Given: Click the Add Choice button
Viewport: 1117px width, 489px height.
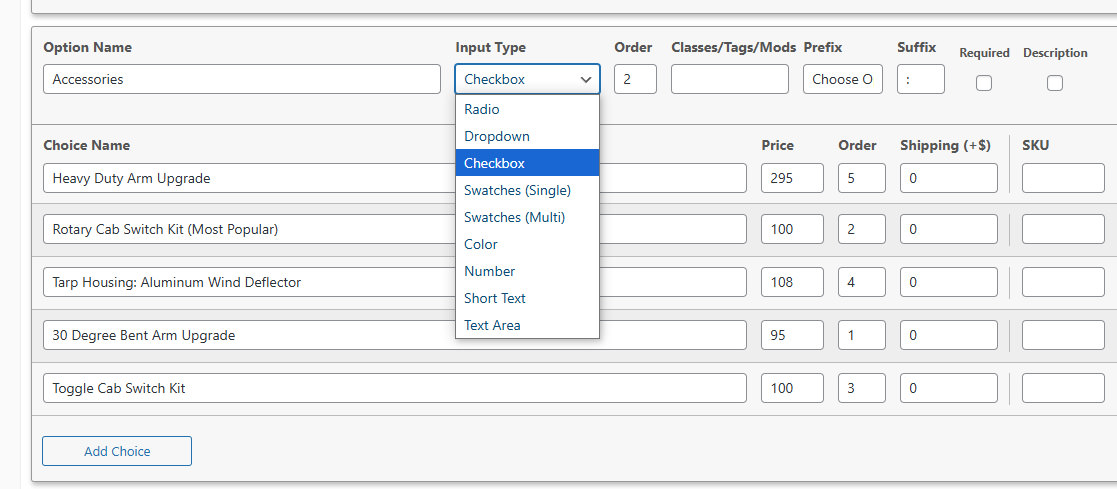Looking at the screenshot, I should (x=117, y=451).
